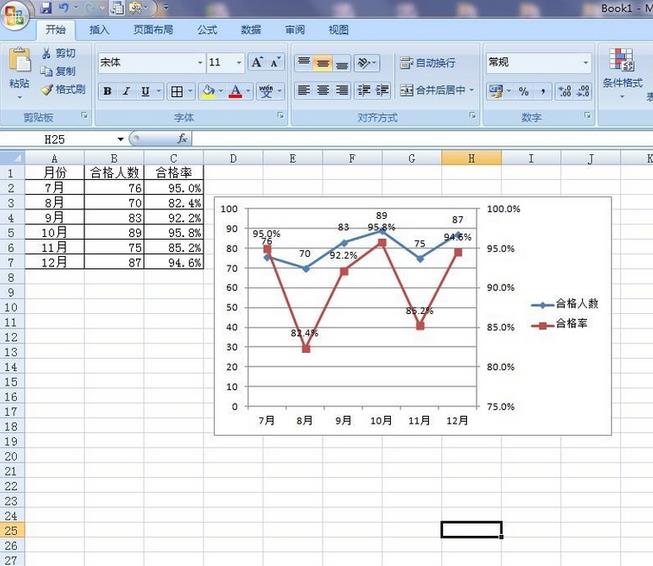Click the Paste clipboard icon
This screenshot has width=653, height=566.
tap(20, 60)
